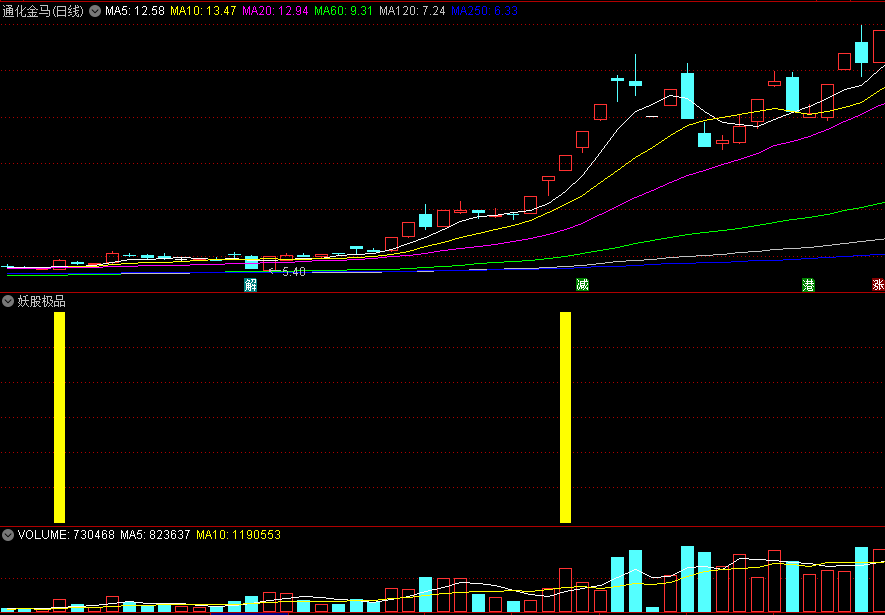Click the 解 event marker icon
This screenshot has height=615, width=885.
[x=251, y=285]
